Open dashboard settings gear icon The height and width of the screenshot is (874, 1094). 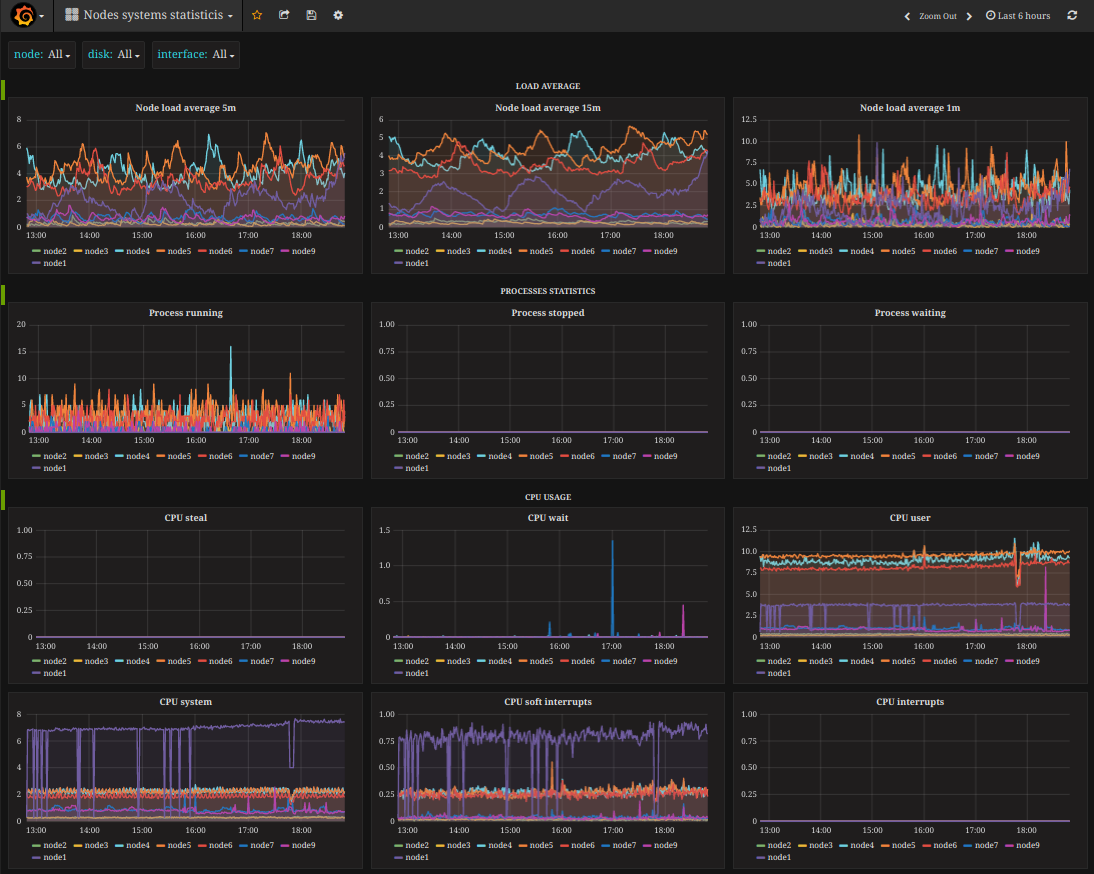338,15
